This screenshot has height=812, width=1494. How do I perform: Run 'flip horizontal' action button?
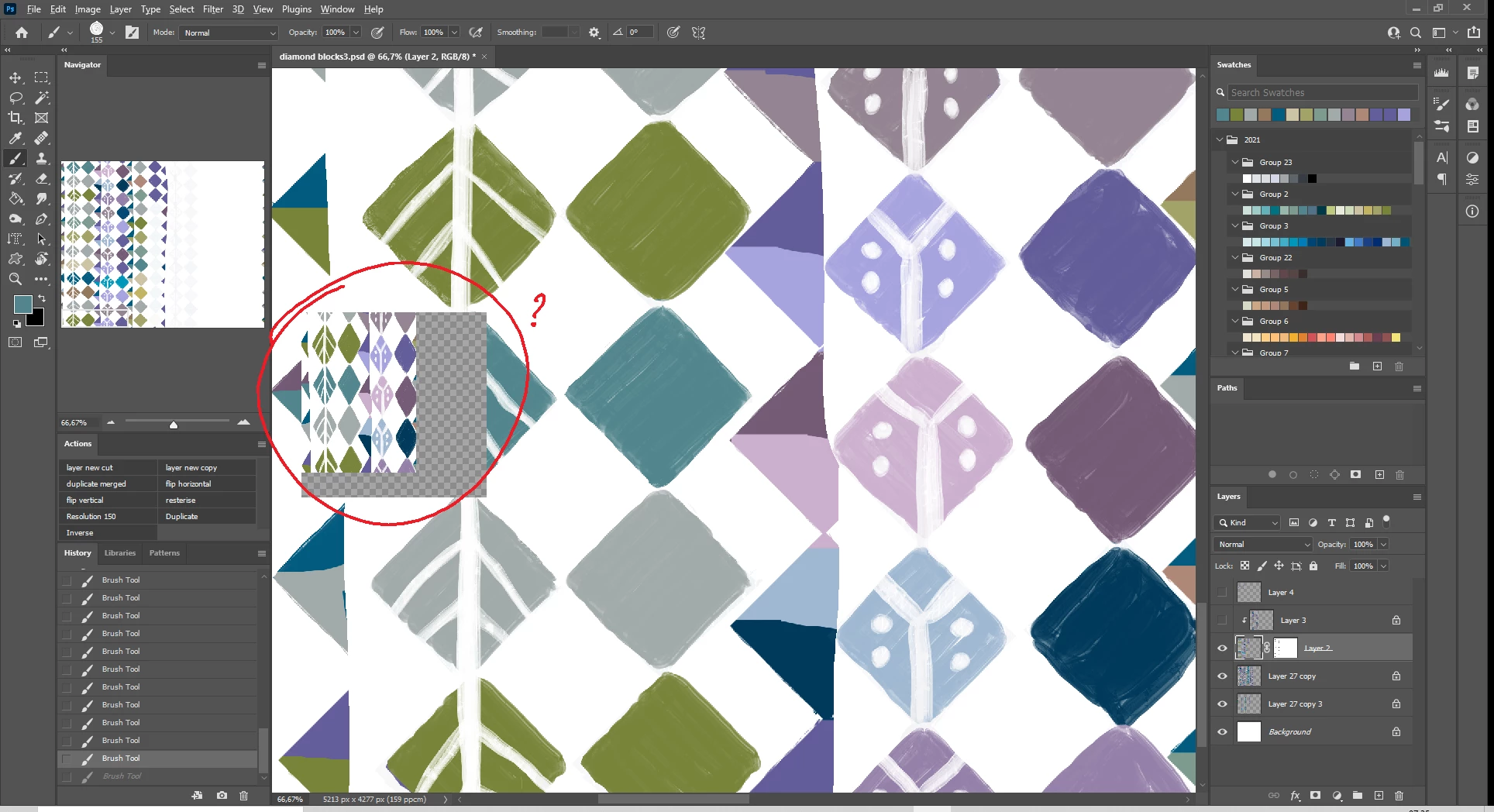click(x=207, y=484)
